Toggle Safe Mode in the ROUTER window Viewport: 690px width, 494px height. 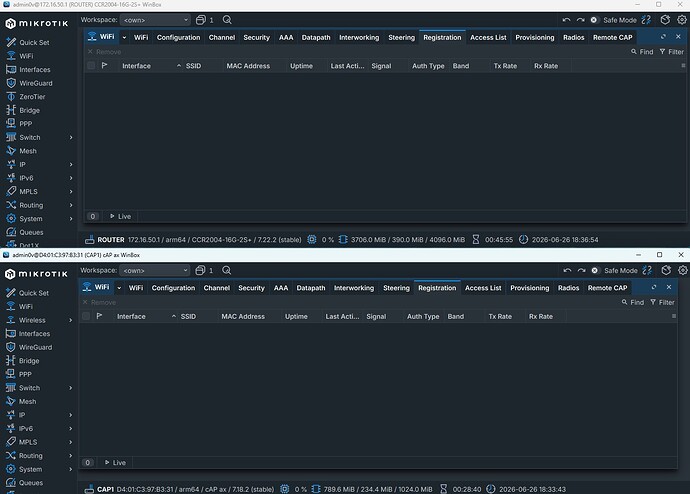click(x=615, y=20)
